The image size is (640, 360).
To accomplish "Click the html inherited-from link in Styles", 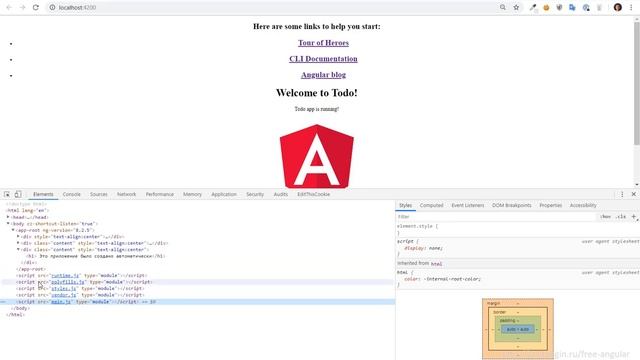I will click(436, 264).
